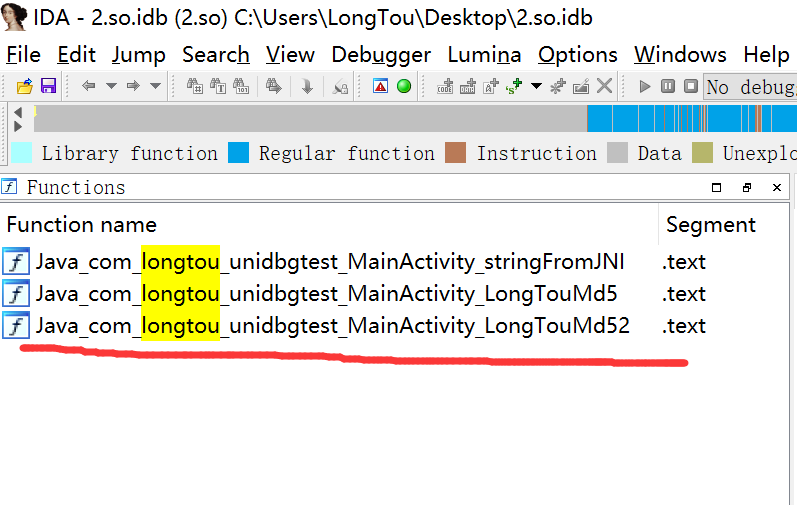Open the Lumina menu
The width and height of the screenshot is (797, 505).
pyautogui.click(x=484, y=54)
